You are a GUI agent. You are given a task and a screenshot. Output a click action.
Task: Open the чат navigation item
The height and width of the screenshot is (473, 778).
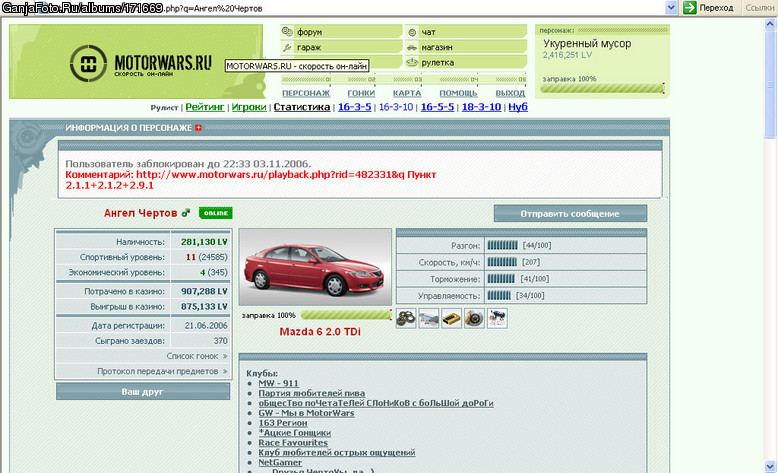click(x=466, y=32)
